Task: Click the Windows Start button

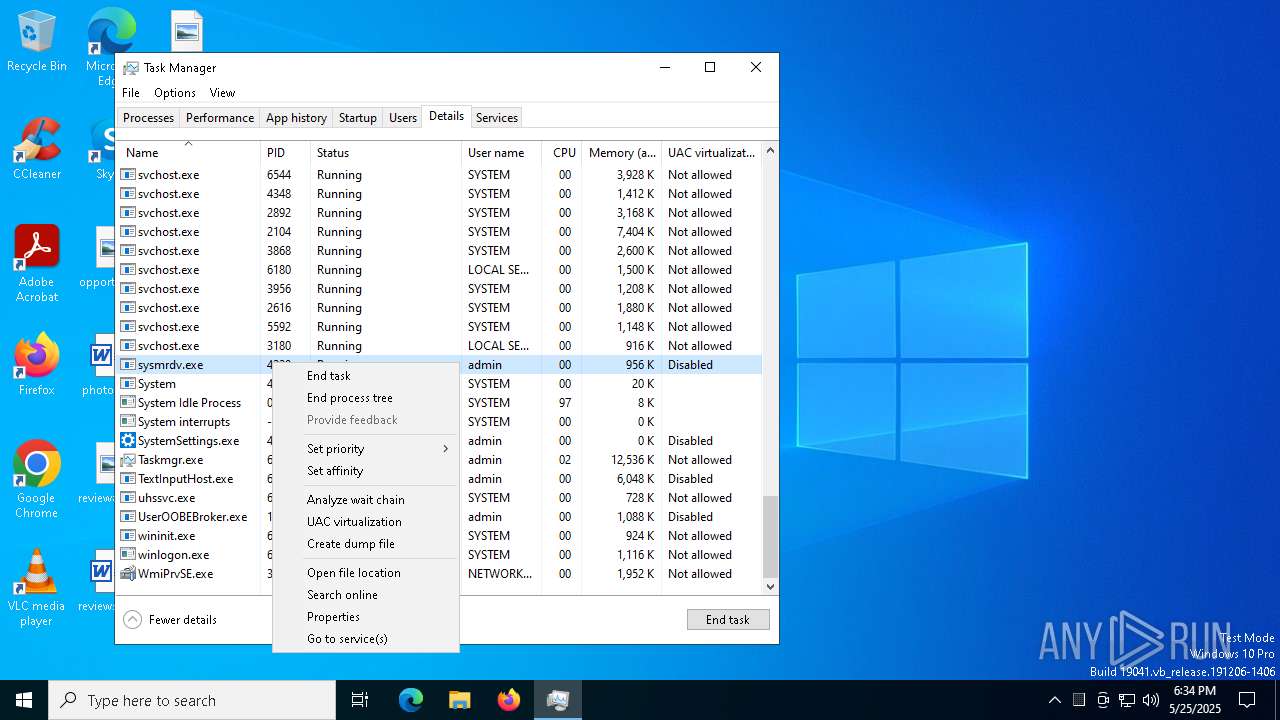Action: pyautogui.click(x=24, y=700)
